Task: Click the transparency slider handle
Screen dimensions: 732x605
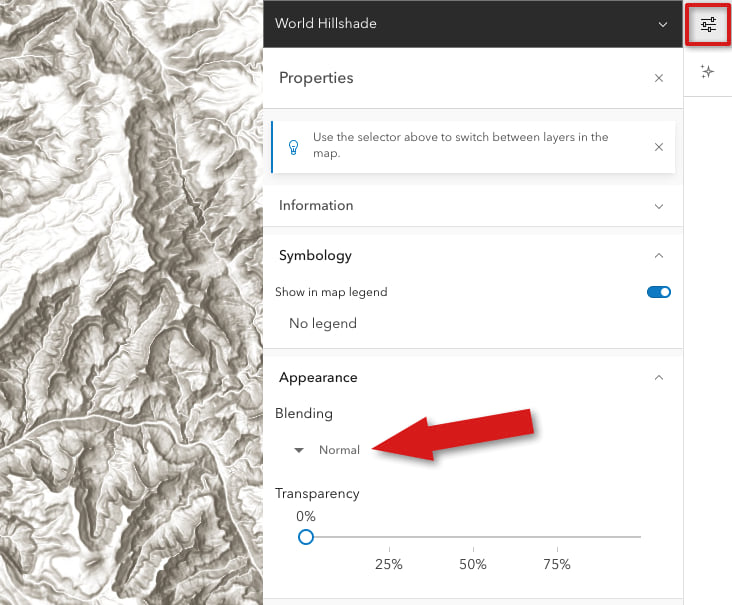Action: (306, 537)
